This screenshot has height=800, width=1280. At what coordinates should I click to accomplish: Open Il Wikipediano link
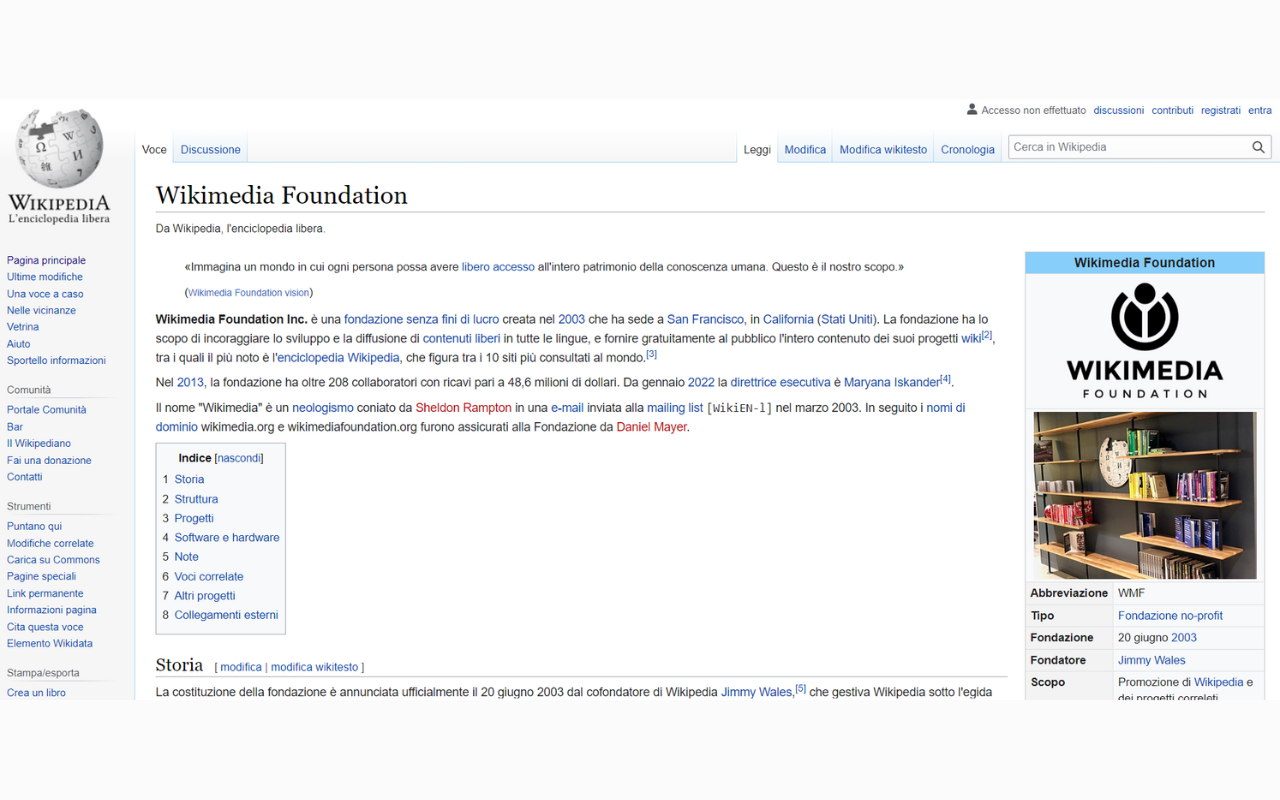tap(39, 443)
